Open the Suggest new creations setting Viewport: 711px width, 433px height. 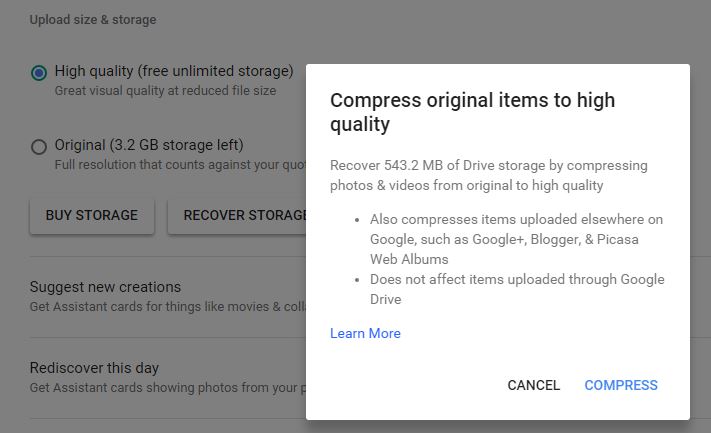point(168,297)
